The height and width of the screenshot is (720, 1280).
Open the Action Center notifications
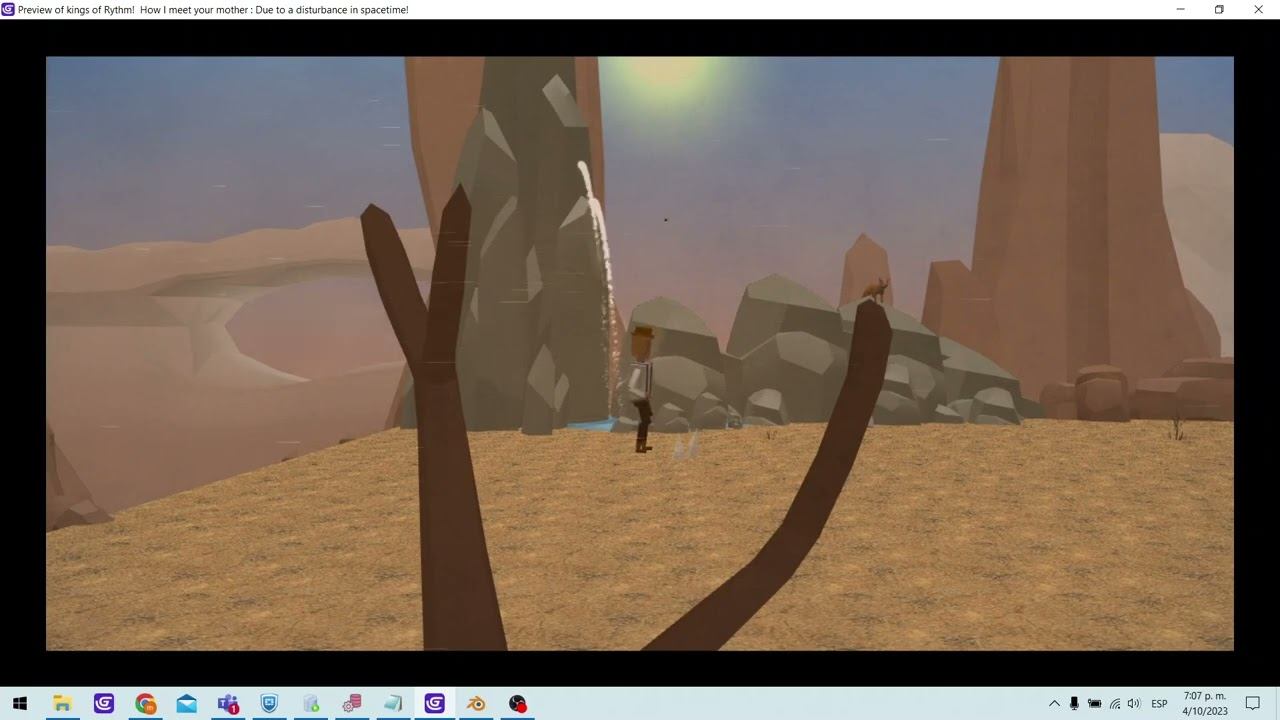pyautogui.click(x=1253, y=703)
